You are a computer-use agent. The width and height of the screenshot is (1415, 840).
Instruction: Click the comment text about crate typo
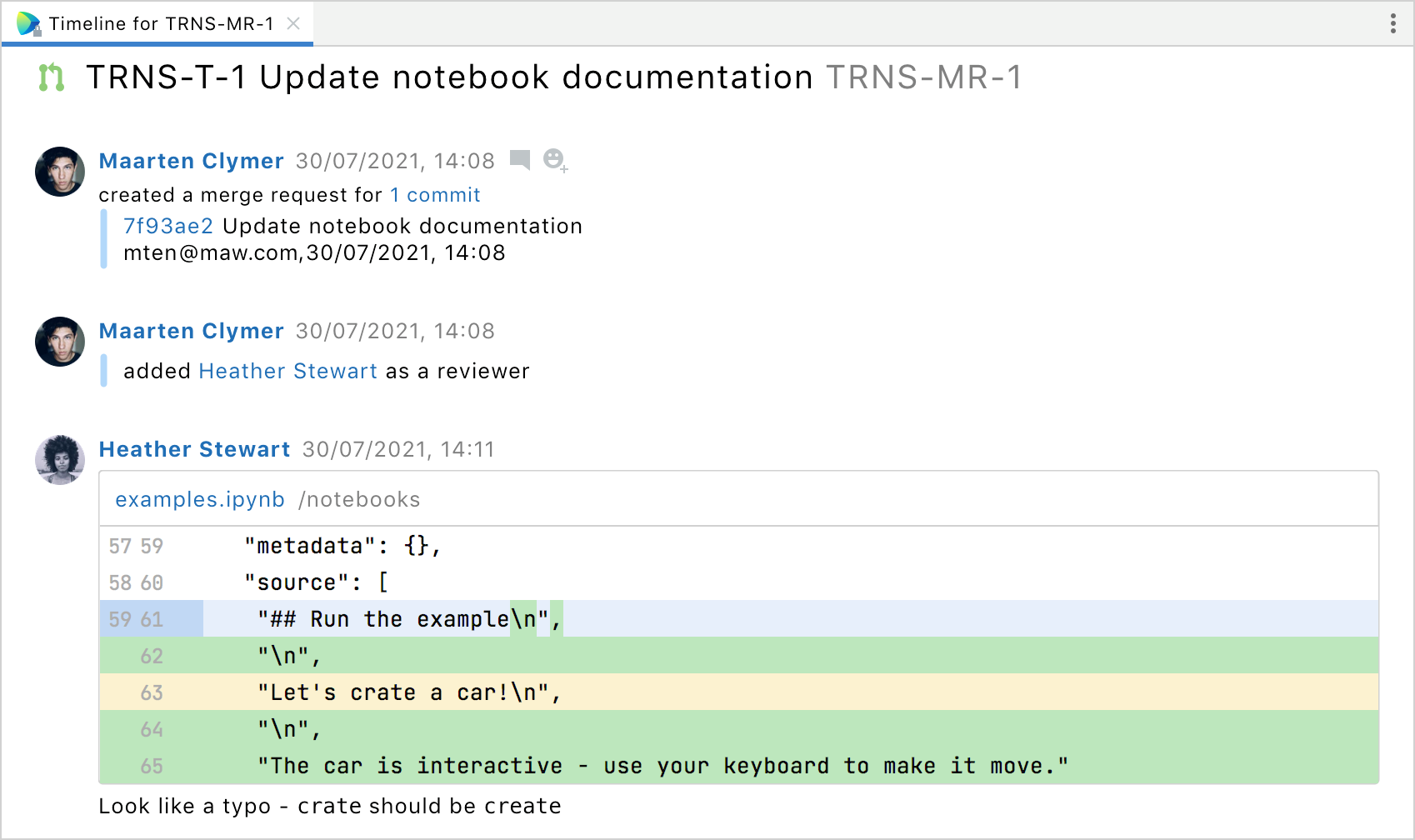(329, 806)
